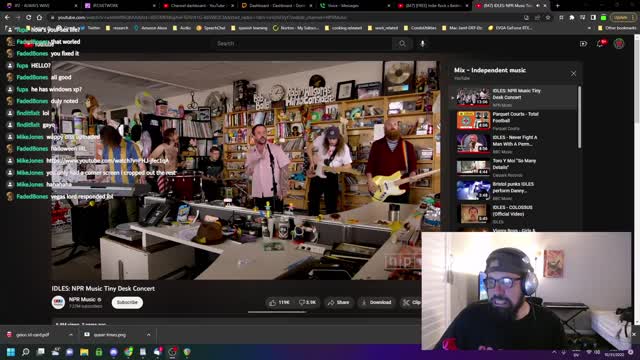Play Parquet Courts - Total Football thumbnail
The image size is (640, 360).
click(x=473, y=120)
